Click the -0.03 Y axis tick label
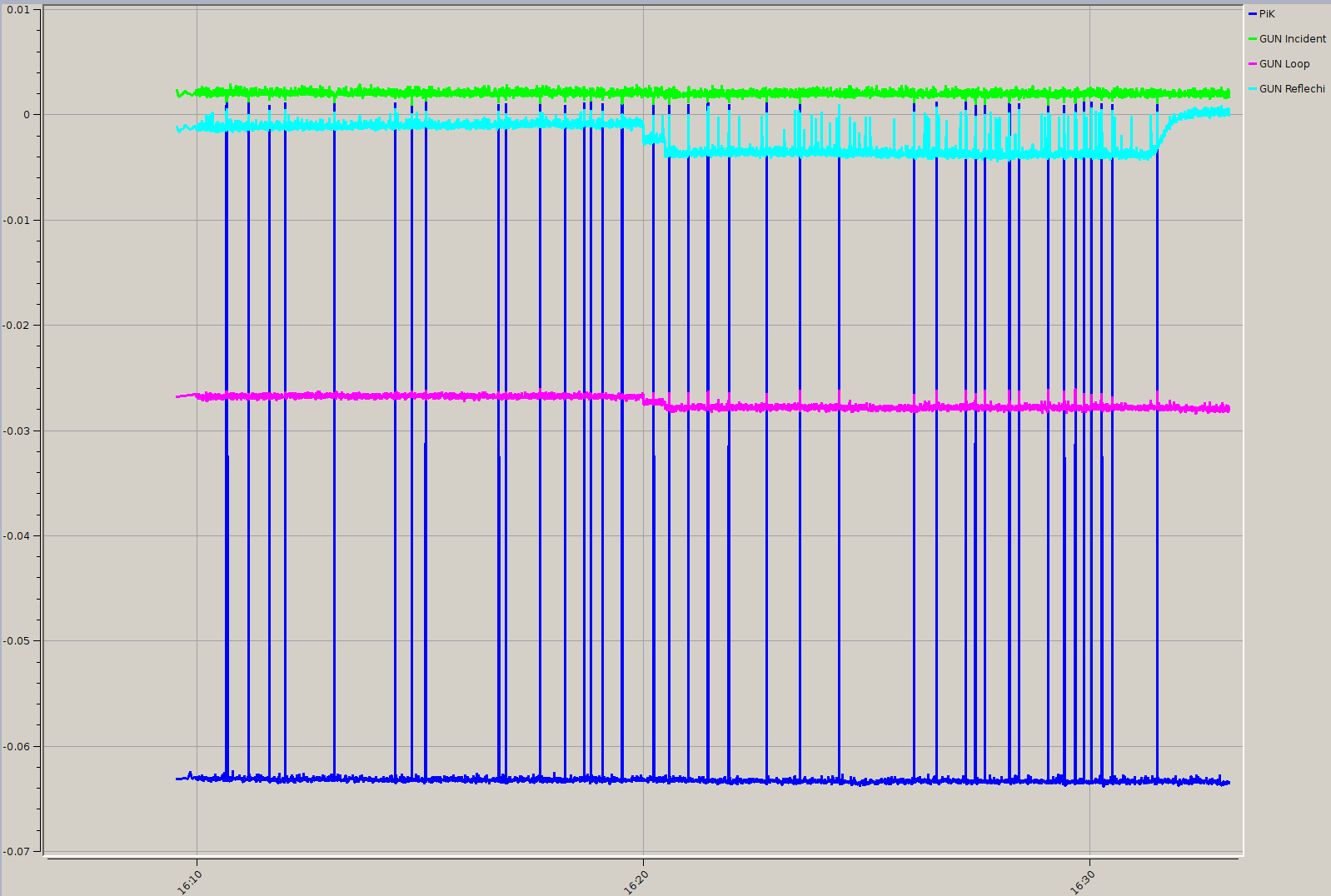The image size is (1331, 896). tap(17, 431)
